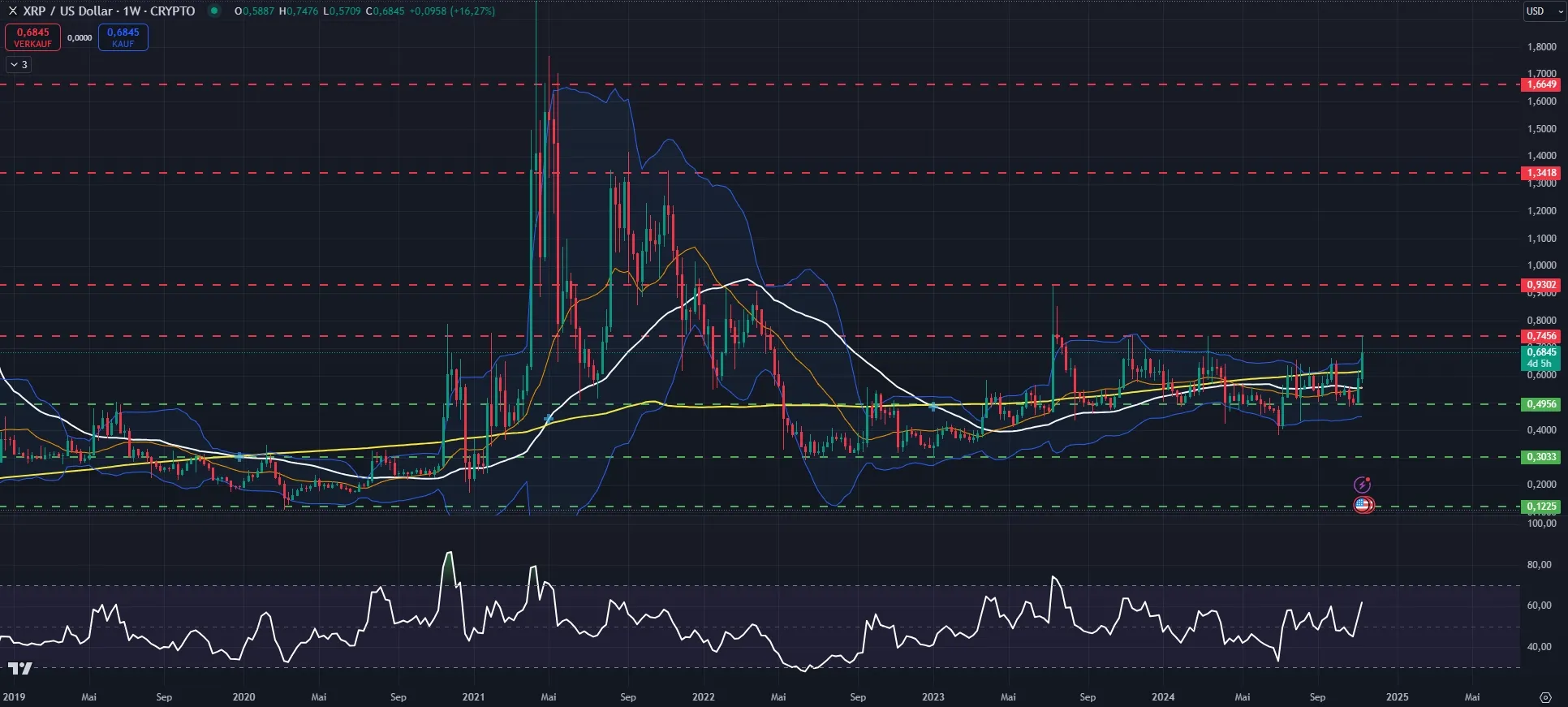Select the 0,9302 red price label
1568x707 pixels.
1541,285
